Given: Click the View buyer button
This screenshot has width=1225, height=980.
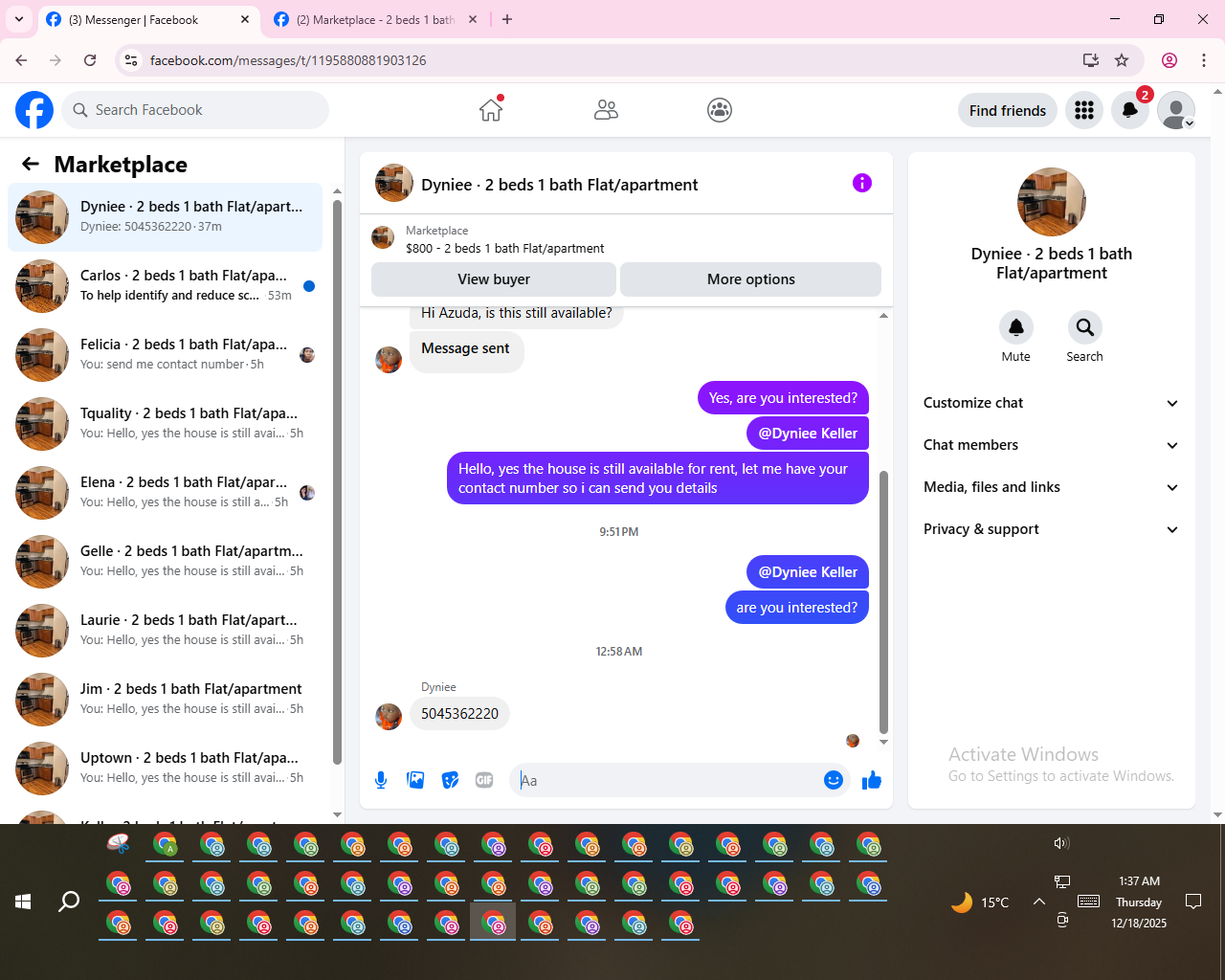Looking at the screenshot, I should [x=494, y=279].
